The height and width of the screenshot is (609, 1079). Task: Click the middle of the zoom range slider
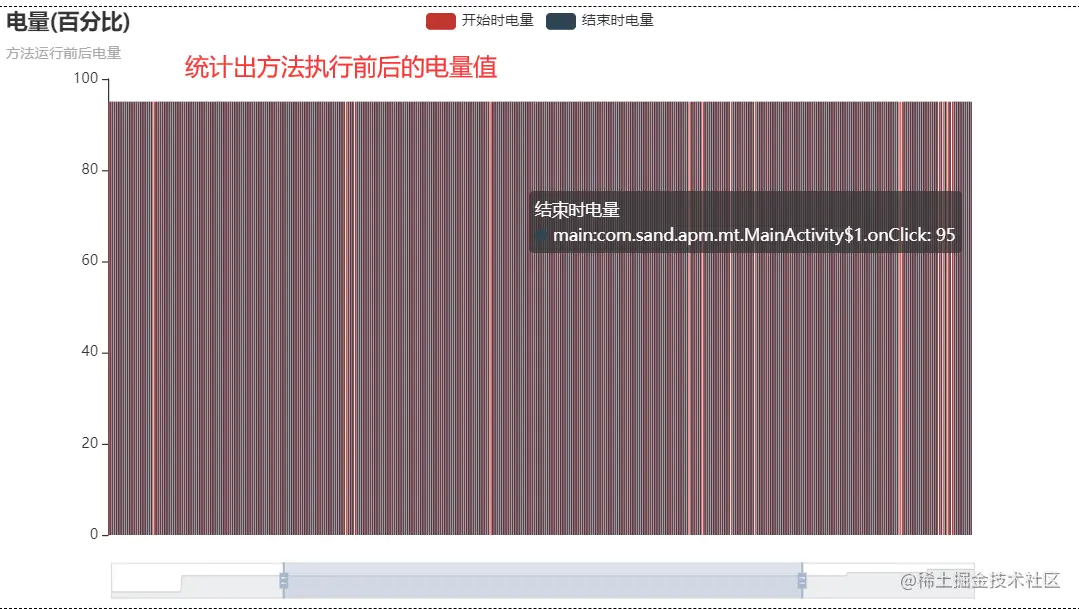tap(543, 578)
